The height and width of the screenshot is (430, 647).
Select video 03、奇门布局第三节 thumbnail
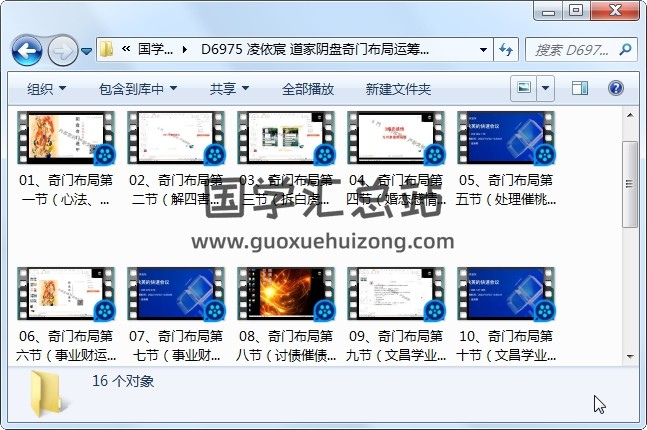coord(286,138)
